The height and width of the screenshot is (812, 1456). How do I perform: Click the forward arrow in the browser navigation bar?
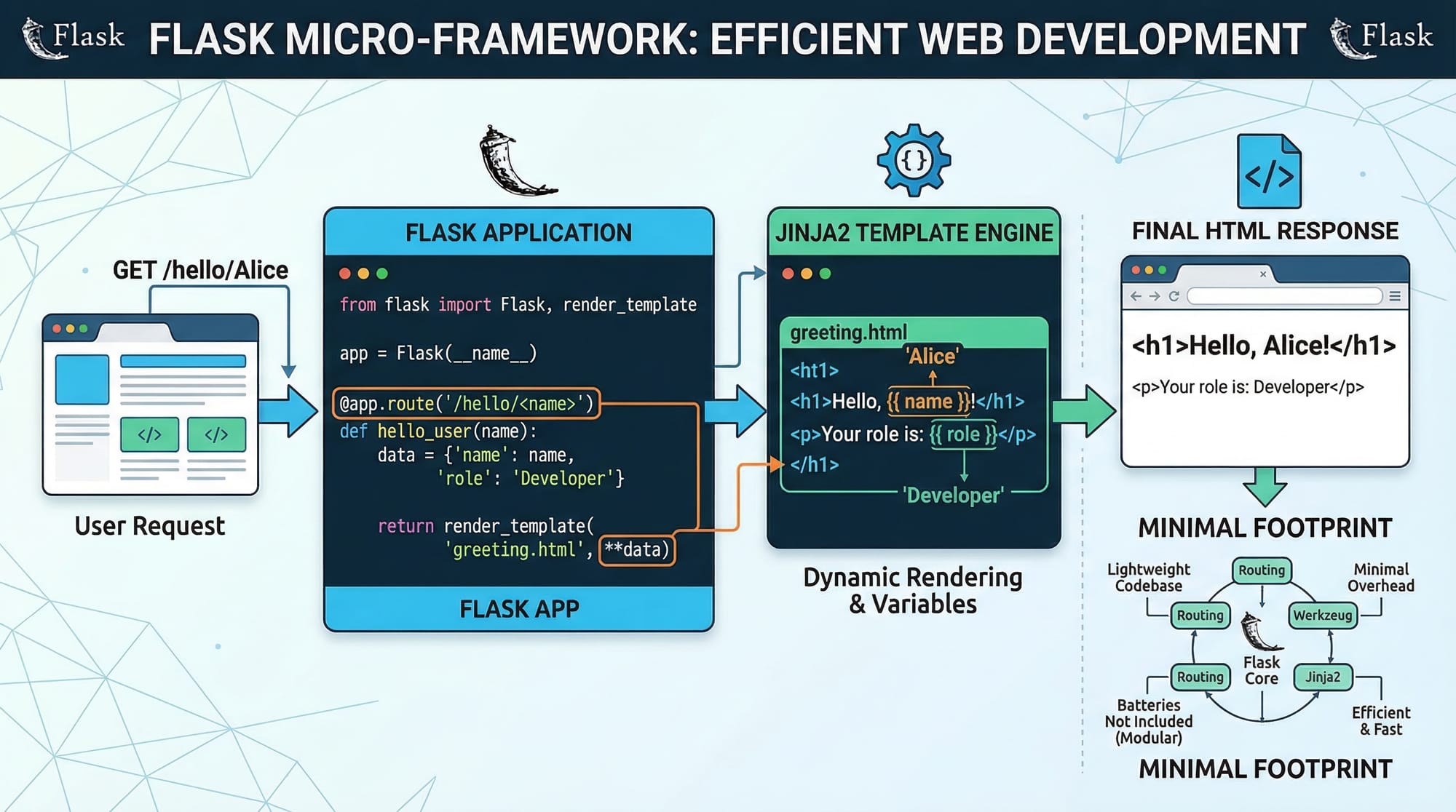pos(1155,296)
